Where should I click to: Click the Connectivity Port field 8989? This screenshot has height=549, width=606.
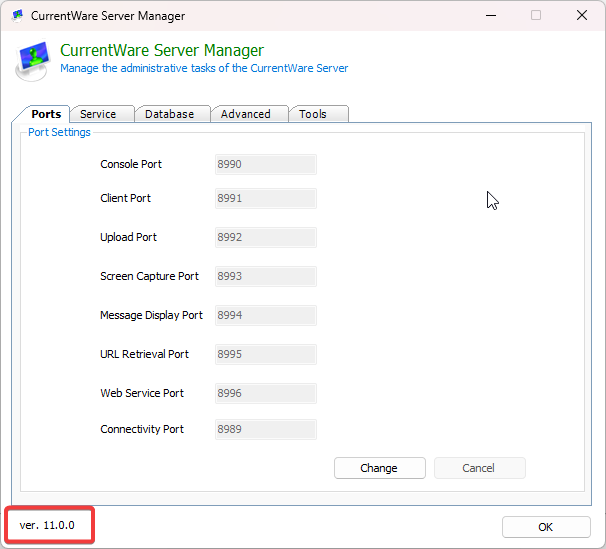click(266, 429)
